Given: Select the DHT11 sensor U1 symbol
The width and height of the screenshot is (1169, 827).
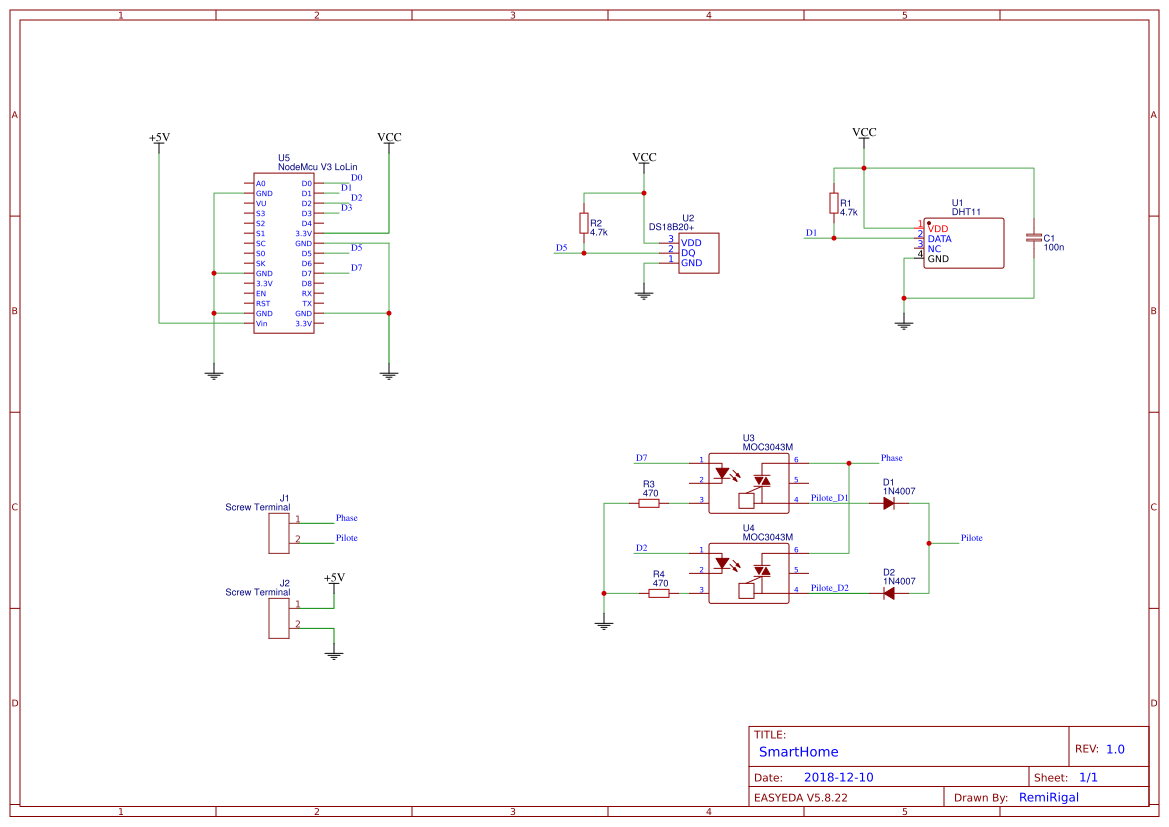Looking at the screenshot, I should pyautogui.click(x=963, y=243).
